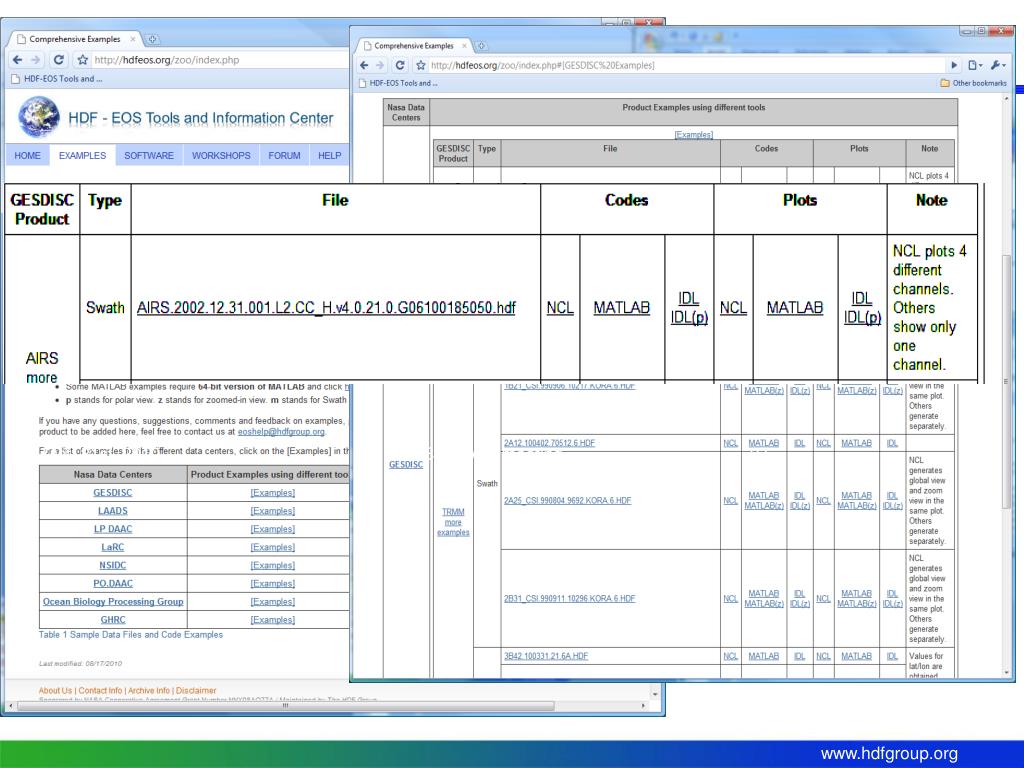
Task: Click the front window's vertical scrollbar thumb
Action: 1006,382
